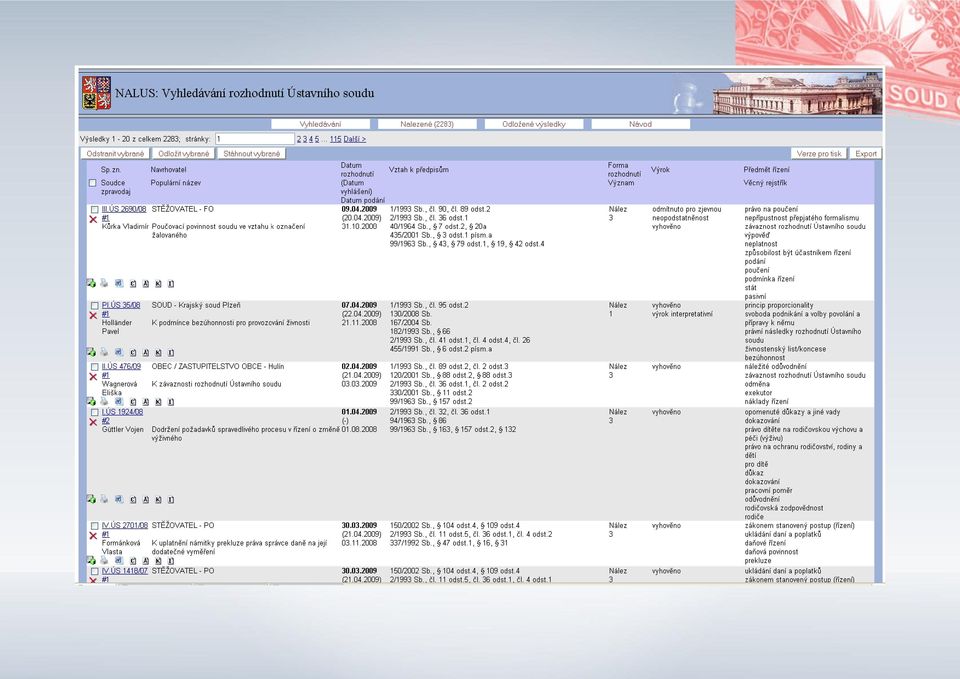Open Verze pro tisk print version
The image size is (960, 679).
[819, 154]
